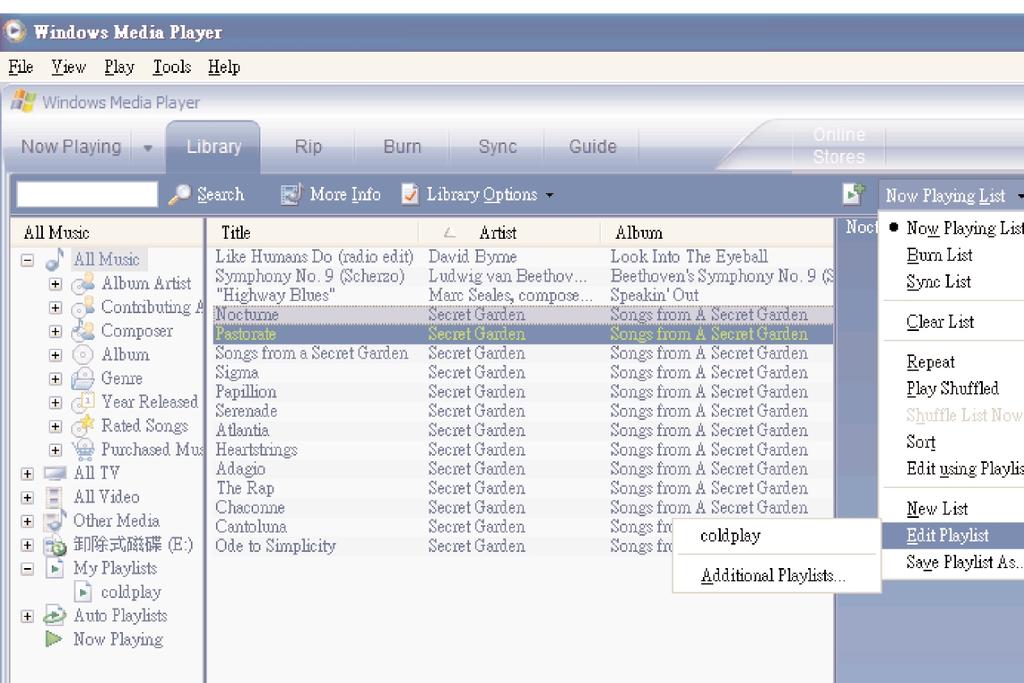This screenshot has width=1024, height=683.
Task: Click the Genre icon
Action: coord(83,378)
